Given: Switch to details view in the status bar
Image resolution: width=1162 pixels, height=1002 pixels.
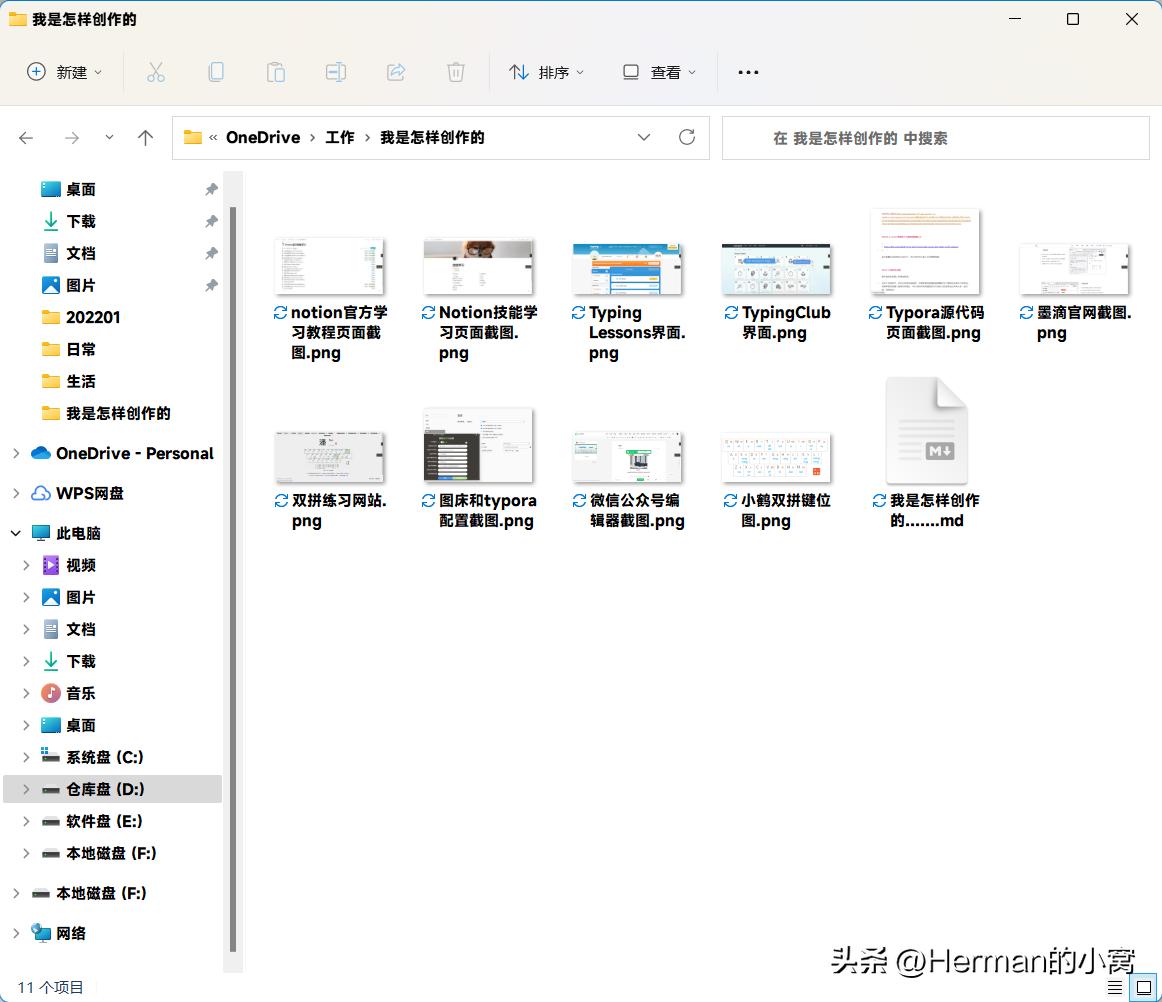Looking at the screenshot, I should 1113,987.
